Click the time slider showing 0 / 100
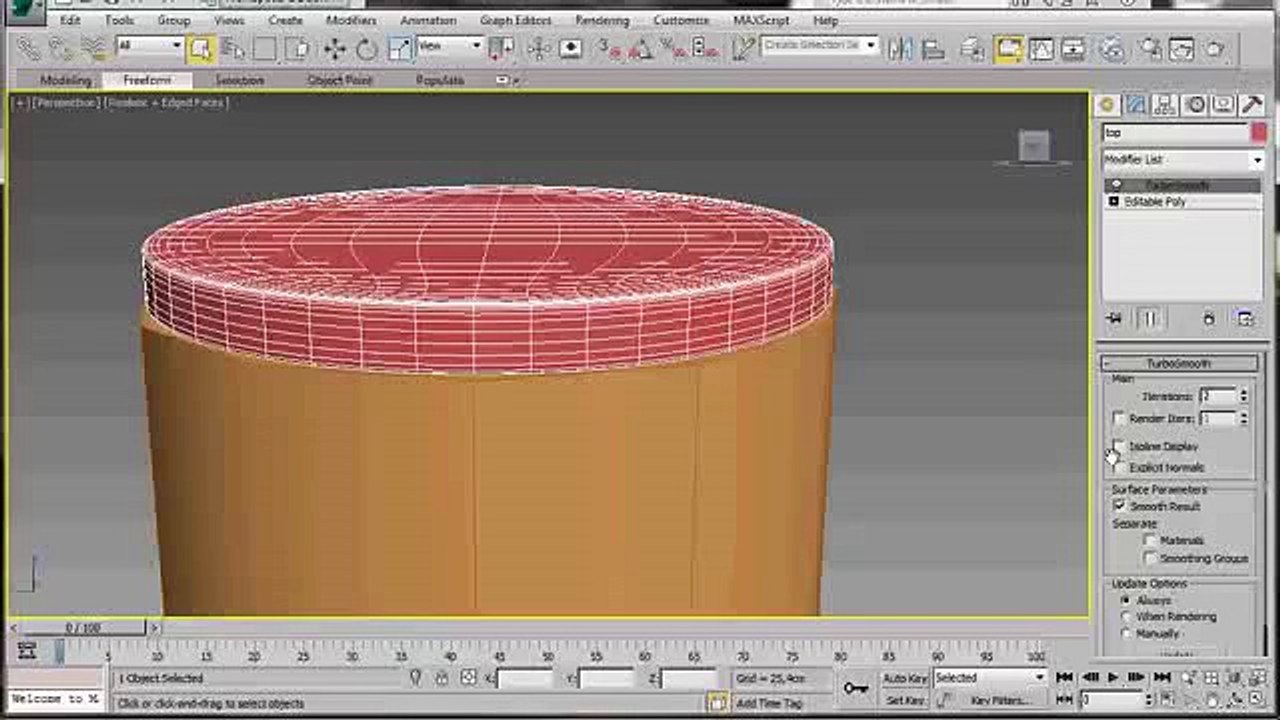Viewport: 1280px width, 720px height. (82, 628)
